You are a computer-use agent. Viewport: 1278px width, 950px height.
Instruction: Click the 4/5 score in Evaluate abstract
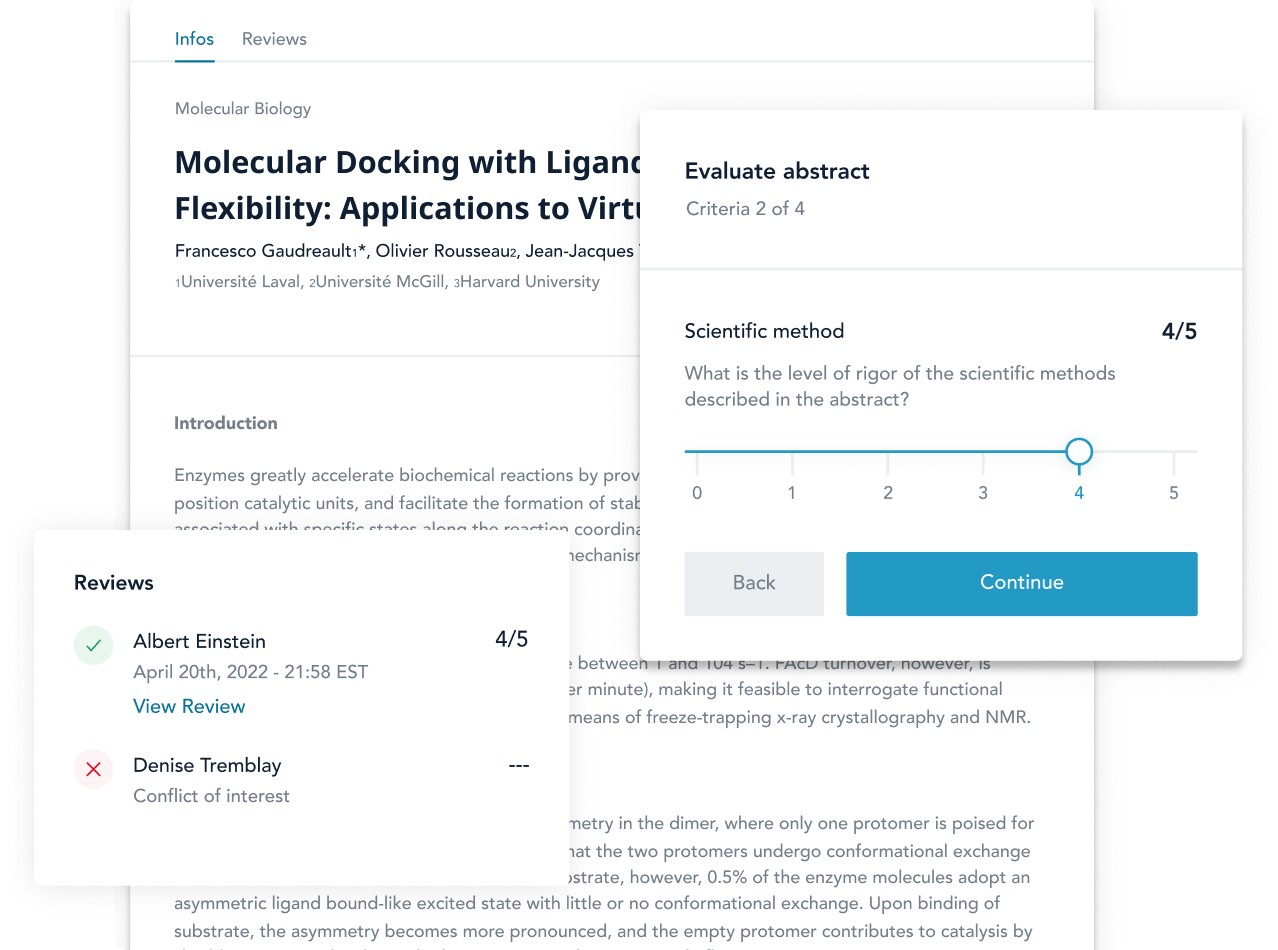tap(1179, 332)
